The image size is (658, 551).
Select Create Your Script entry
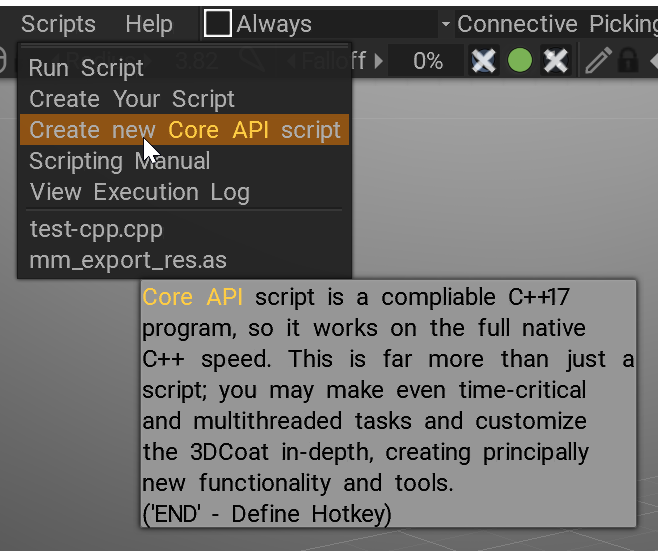point(184,99)
